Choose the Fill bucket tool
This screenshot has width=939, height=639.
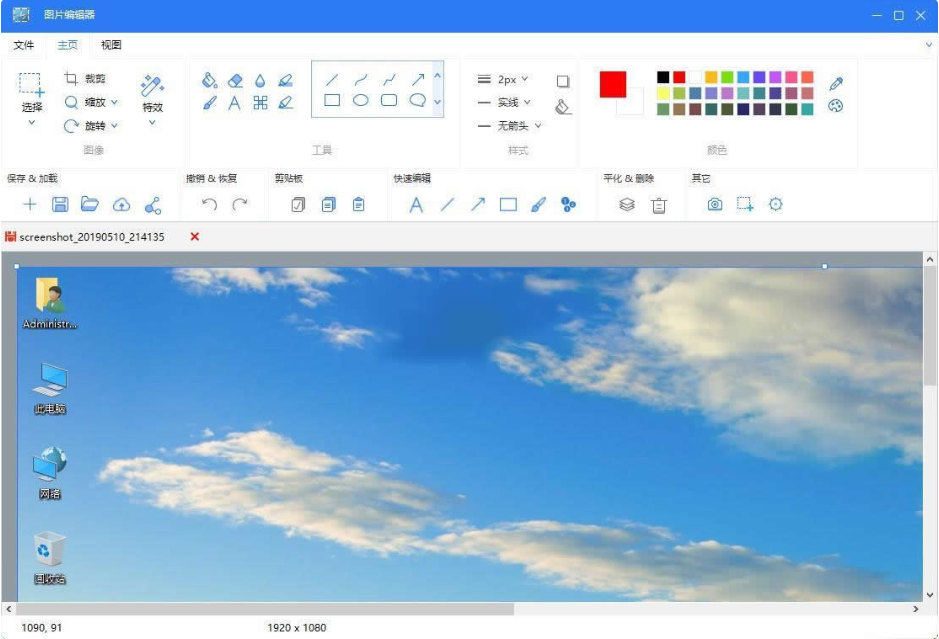(209, 80)
